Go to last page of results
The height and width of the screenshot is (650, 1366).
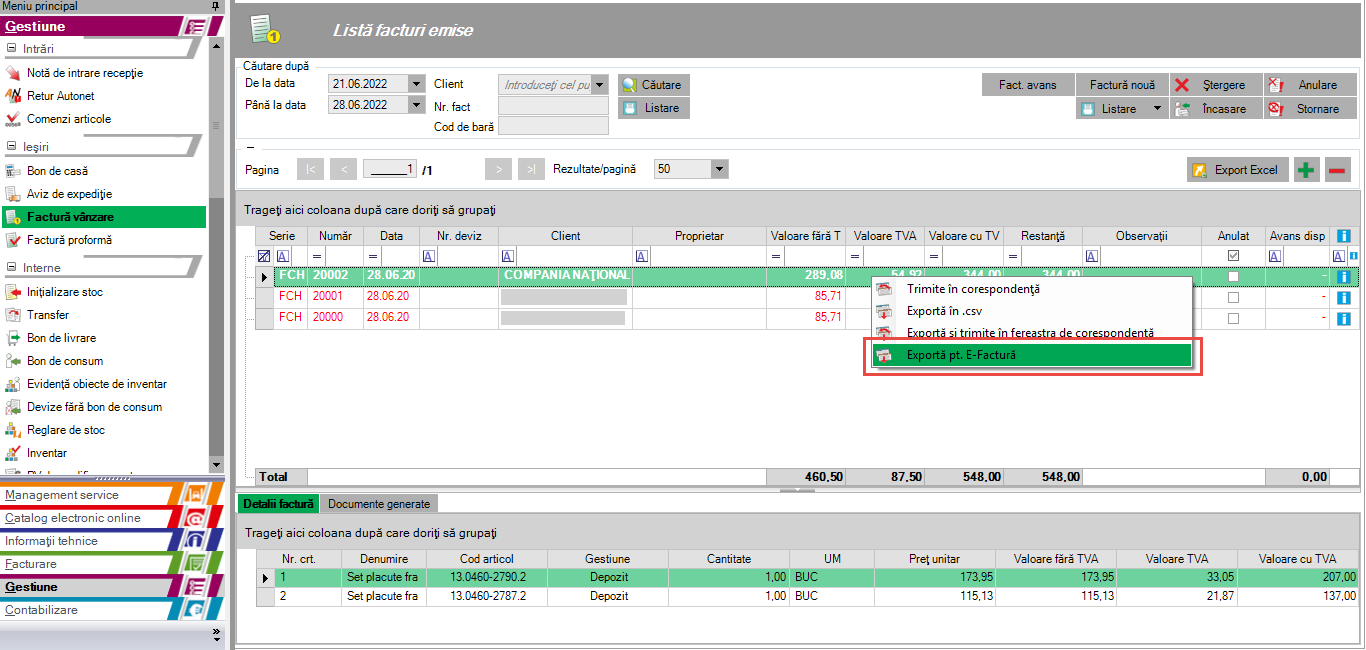tap(532, 170)
